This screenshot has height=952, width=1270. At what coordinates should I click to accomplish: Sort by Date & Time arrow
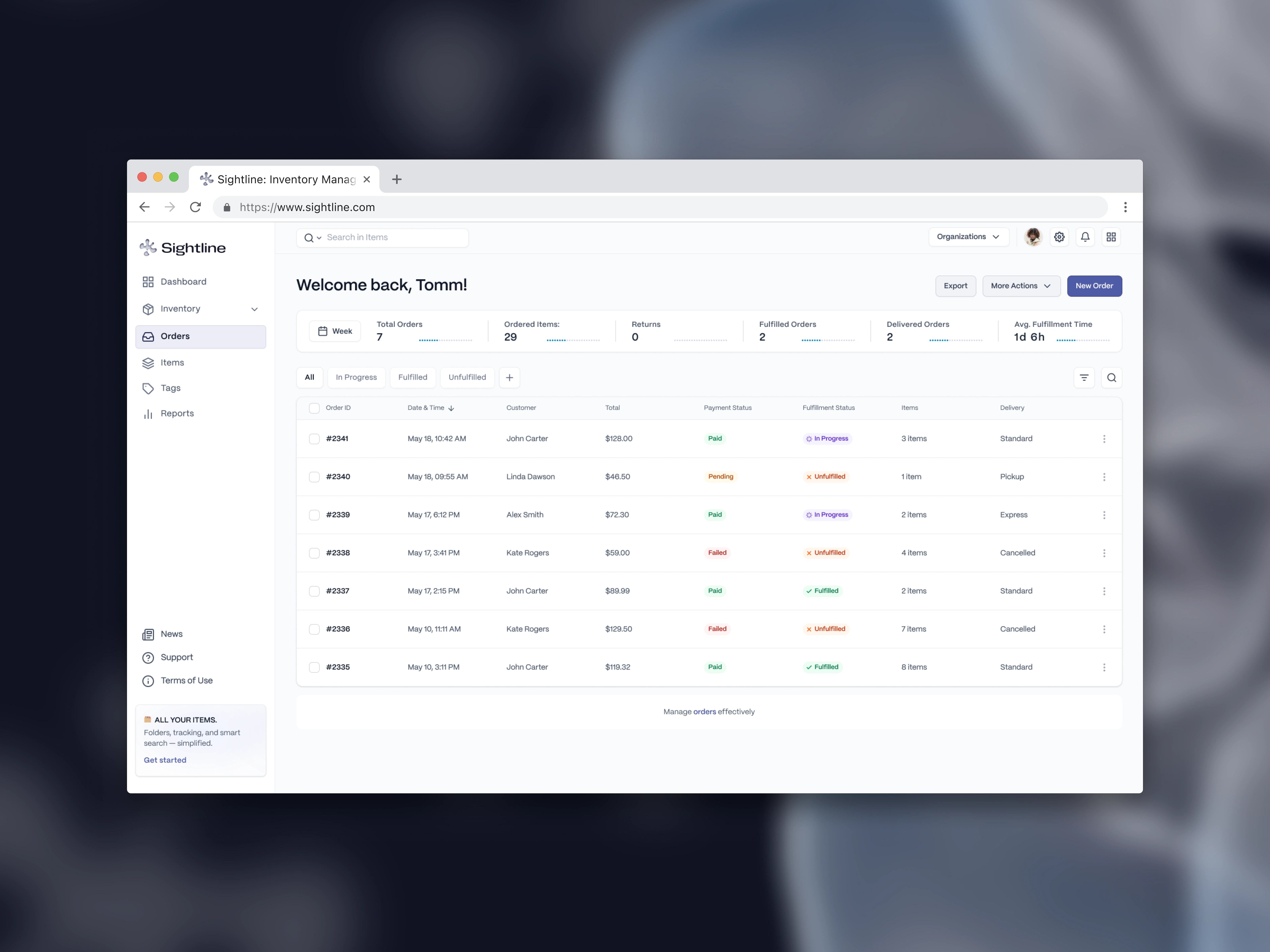point(451,408)
